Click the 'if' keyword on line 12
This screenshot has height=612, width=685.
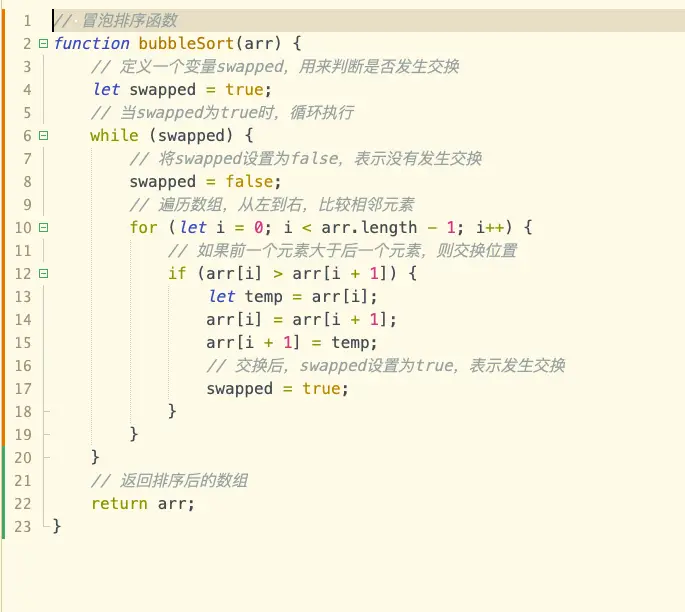pyautogui.click(x=177, y=273)
